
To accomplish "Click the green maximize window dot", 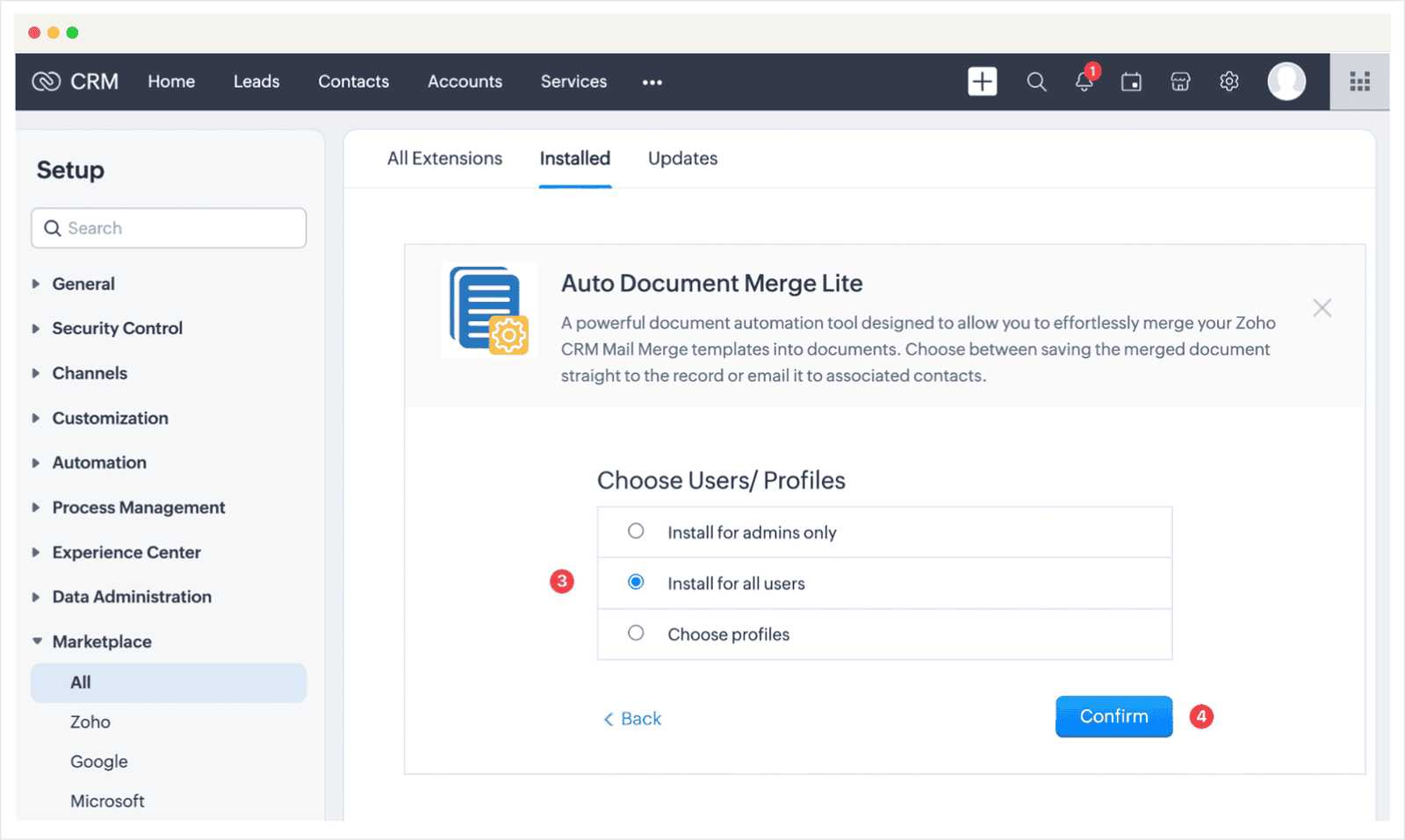I will tap(72, 32).
